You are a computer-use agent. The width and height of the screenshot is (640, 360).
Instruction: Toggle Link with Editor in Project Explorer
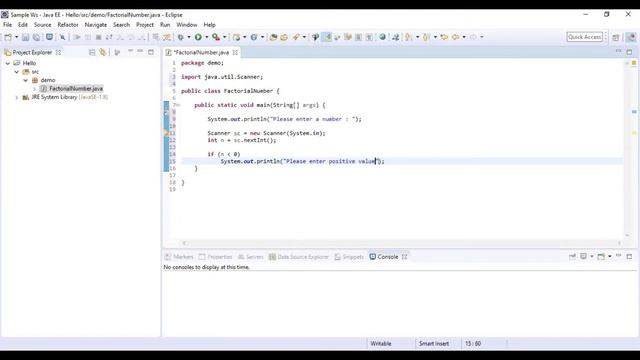click(103, 52)
